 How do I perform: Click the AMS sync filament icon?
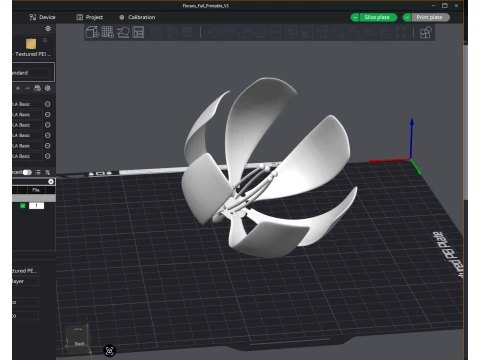pos(37,88)
